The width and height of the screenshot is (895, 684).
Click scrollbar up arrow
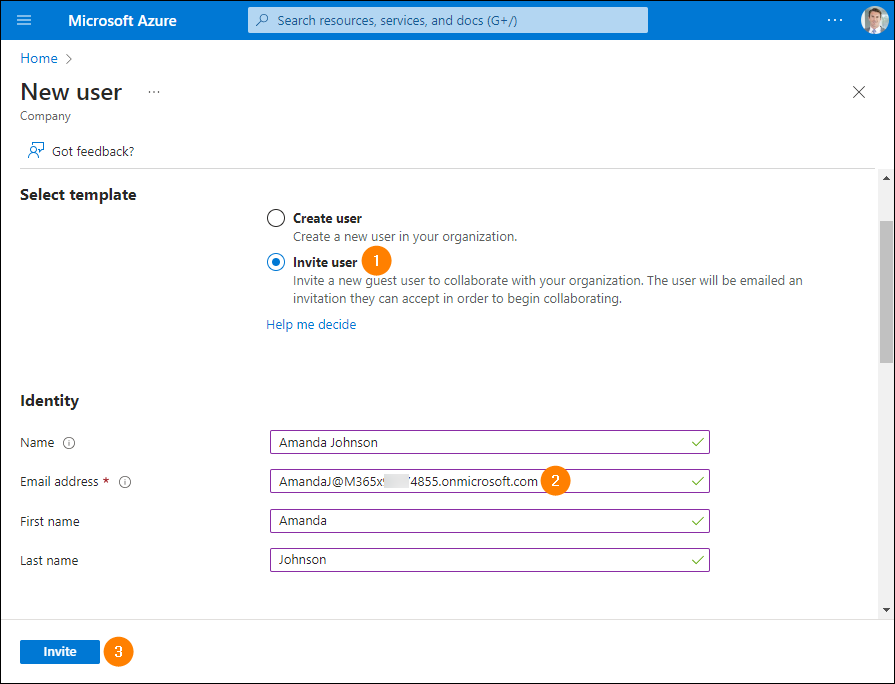[886, 178]
